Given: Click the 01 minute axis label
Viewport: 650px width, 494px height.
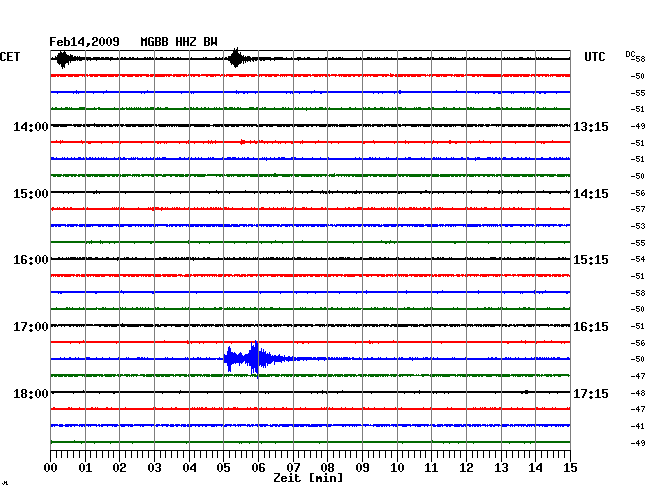Looking at the screenshot, I should [85, 467].
